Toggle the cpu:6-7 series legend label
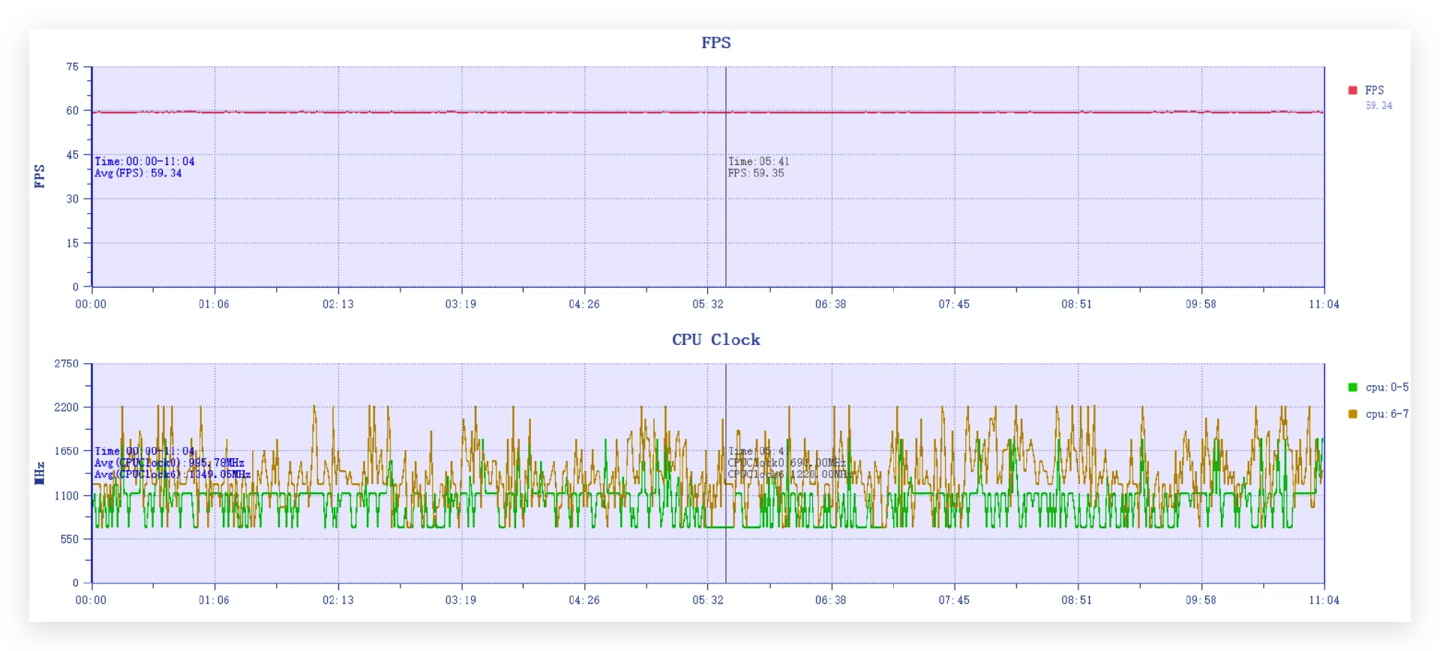 click(1387, 414)
